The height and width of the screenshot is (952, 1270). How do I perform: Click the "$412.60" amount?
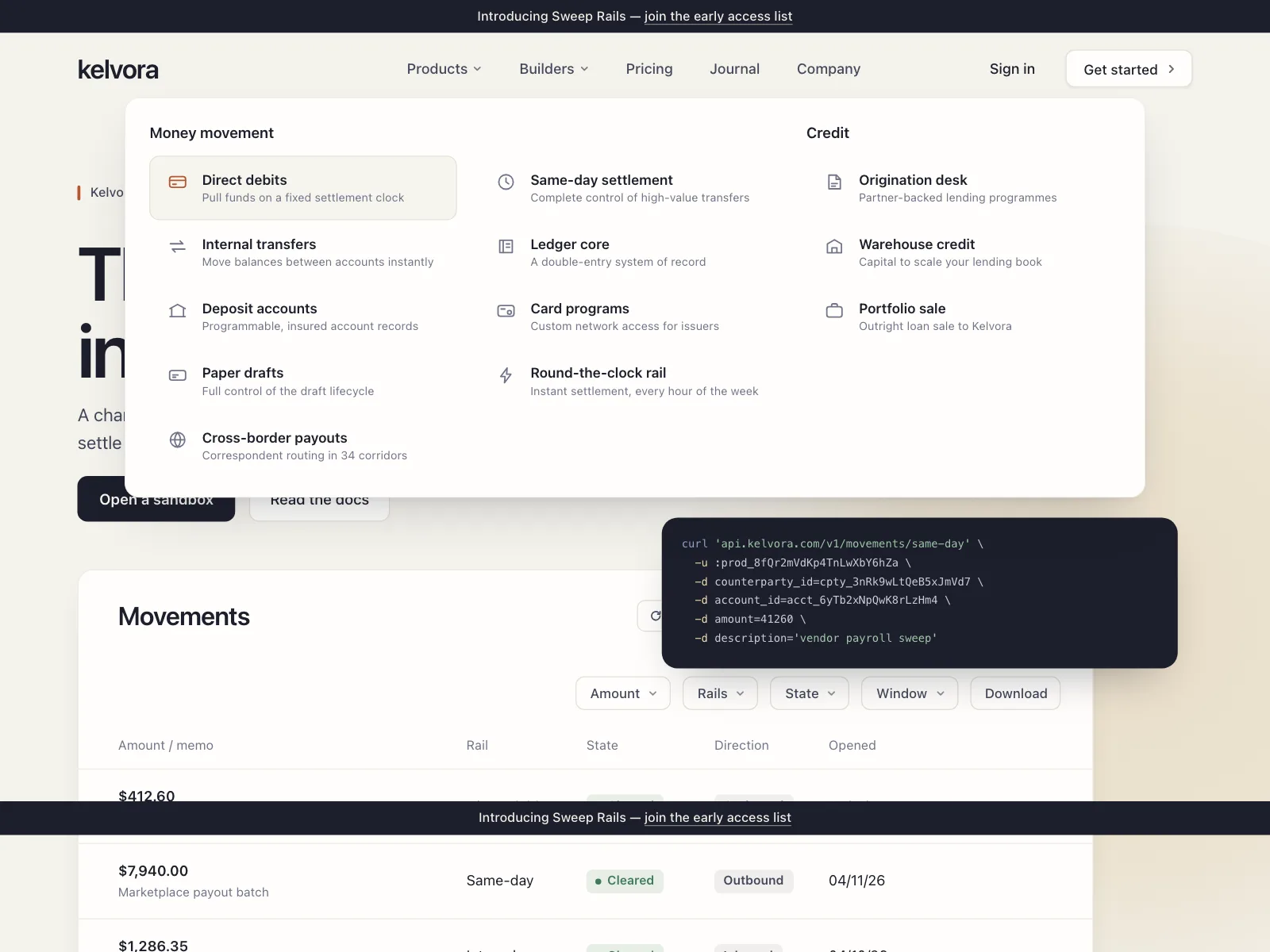[147, 794]
